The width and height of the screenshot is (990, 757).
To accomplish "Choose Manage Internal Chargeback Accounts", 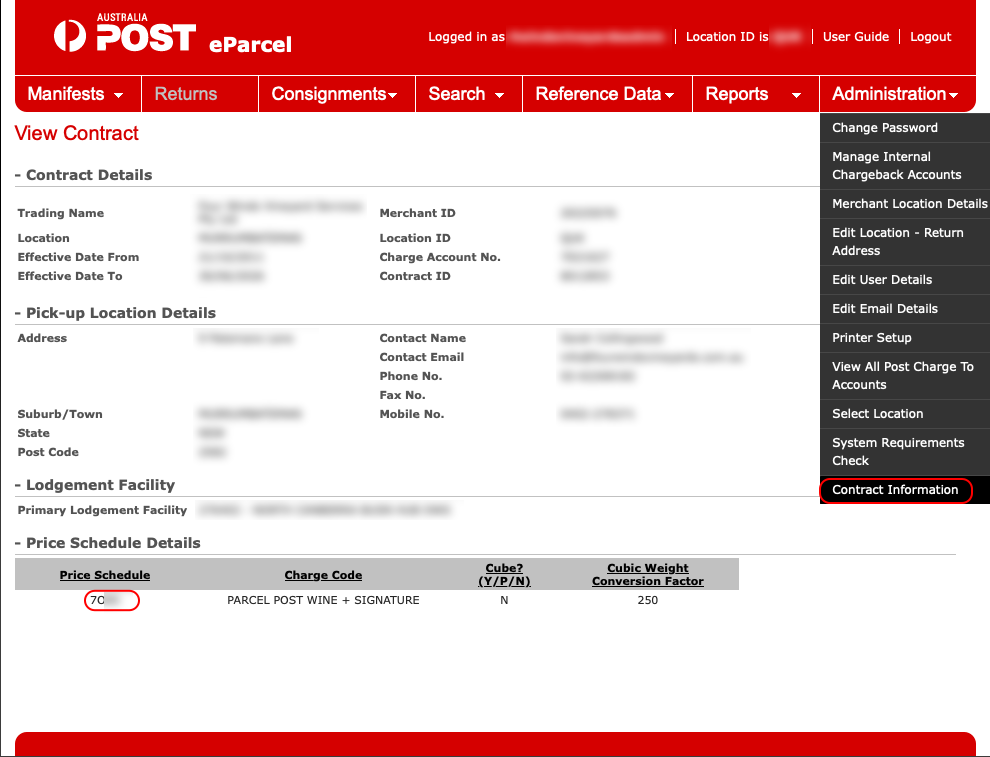I will pos(905,166).
